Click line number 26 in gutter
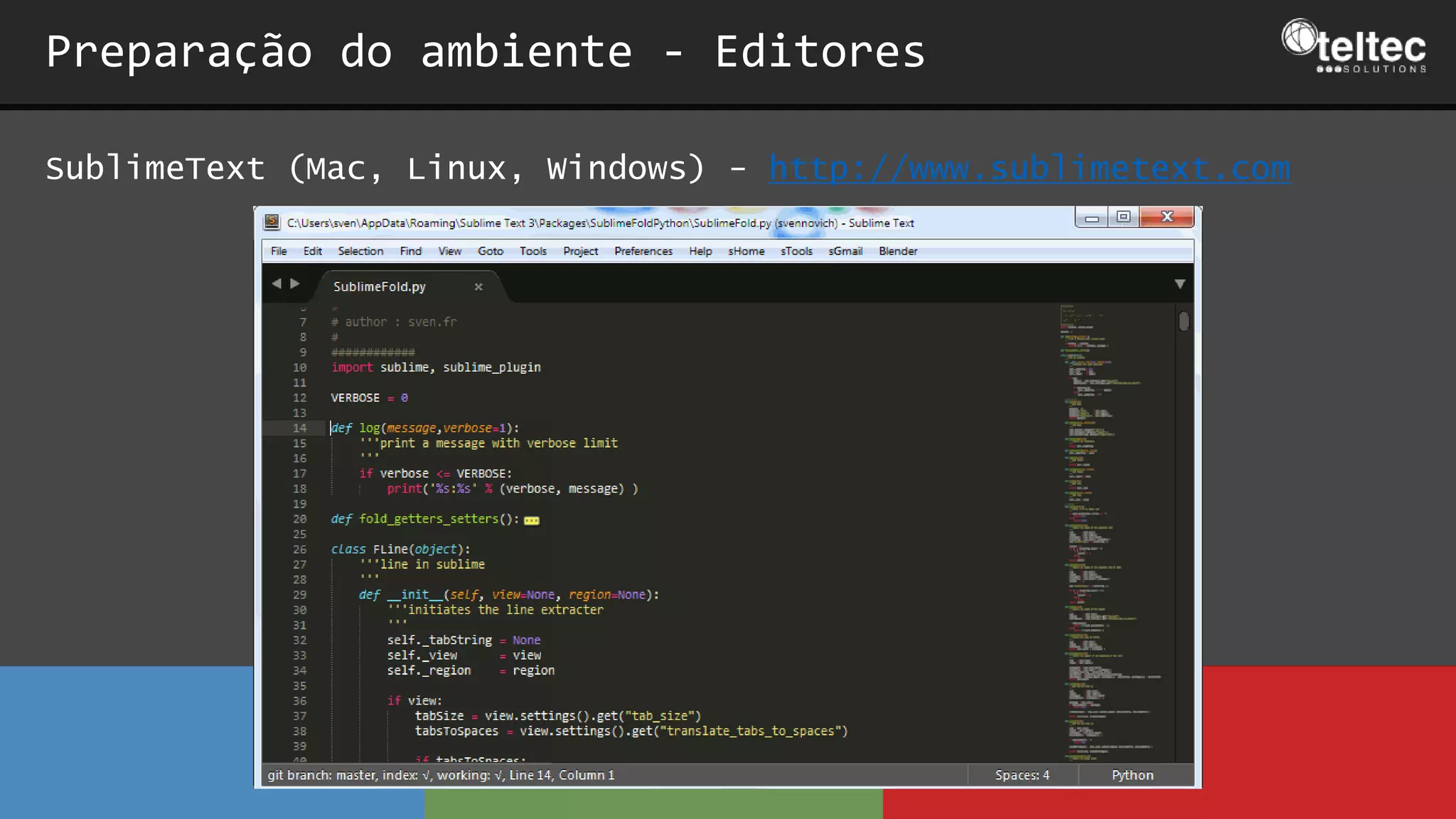Viewport: 1456px width, 819px height. pos(299,550)
